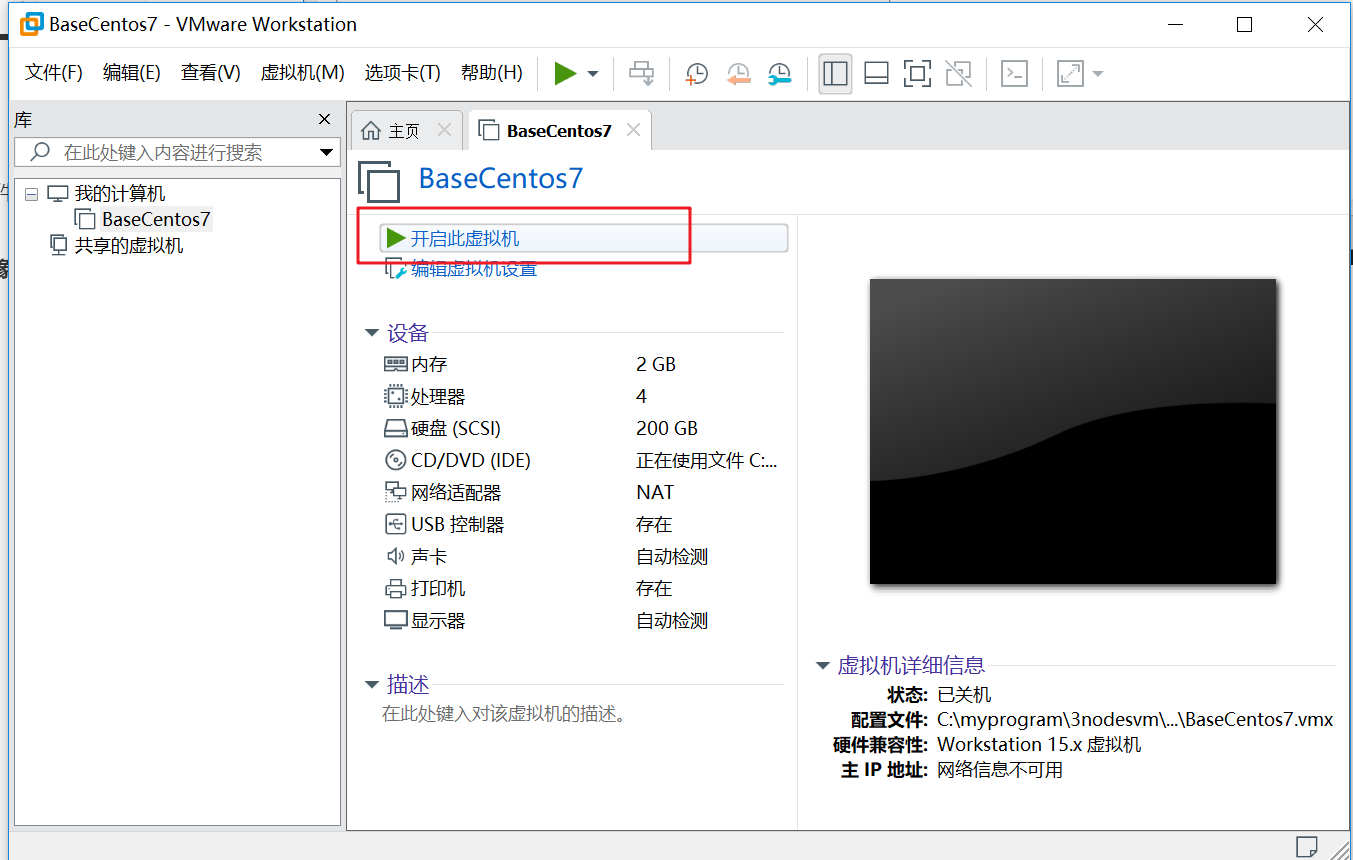Click the green power-on toolbar icon
This screenshot has height=860, width=1353.
pos(565,74)
